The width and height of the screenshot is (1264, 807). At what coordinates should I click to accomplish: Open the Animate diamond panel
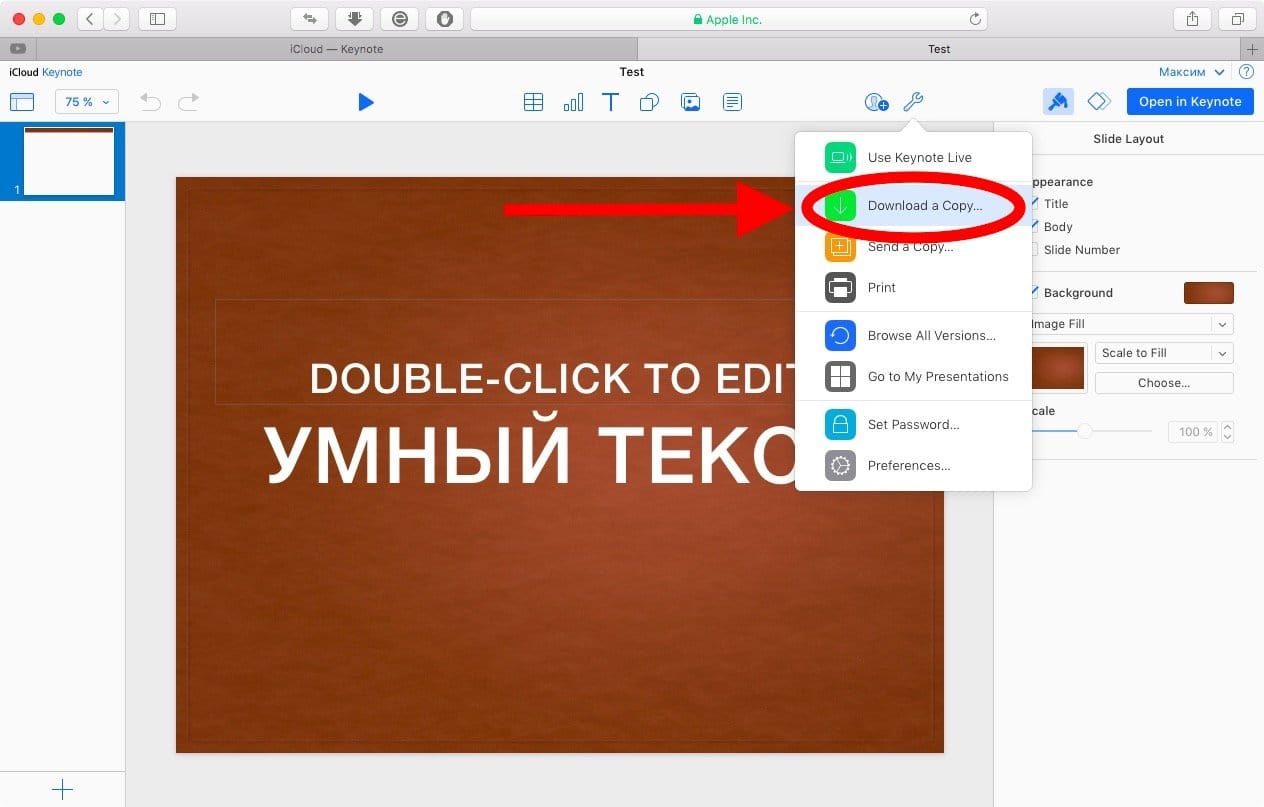point(1099,101)
